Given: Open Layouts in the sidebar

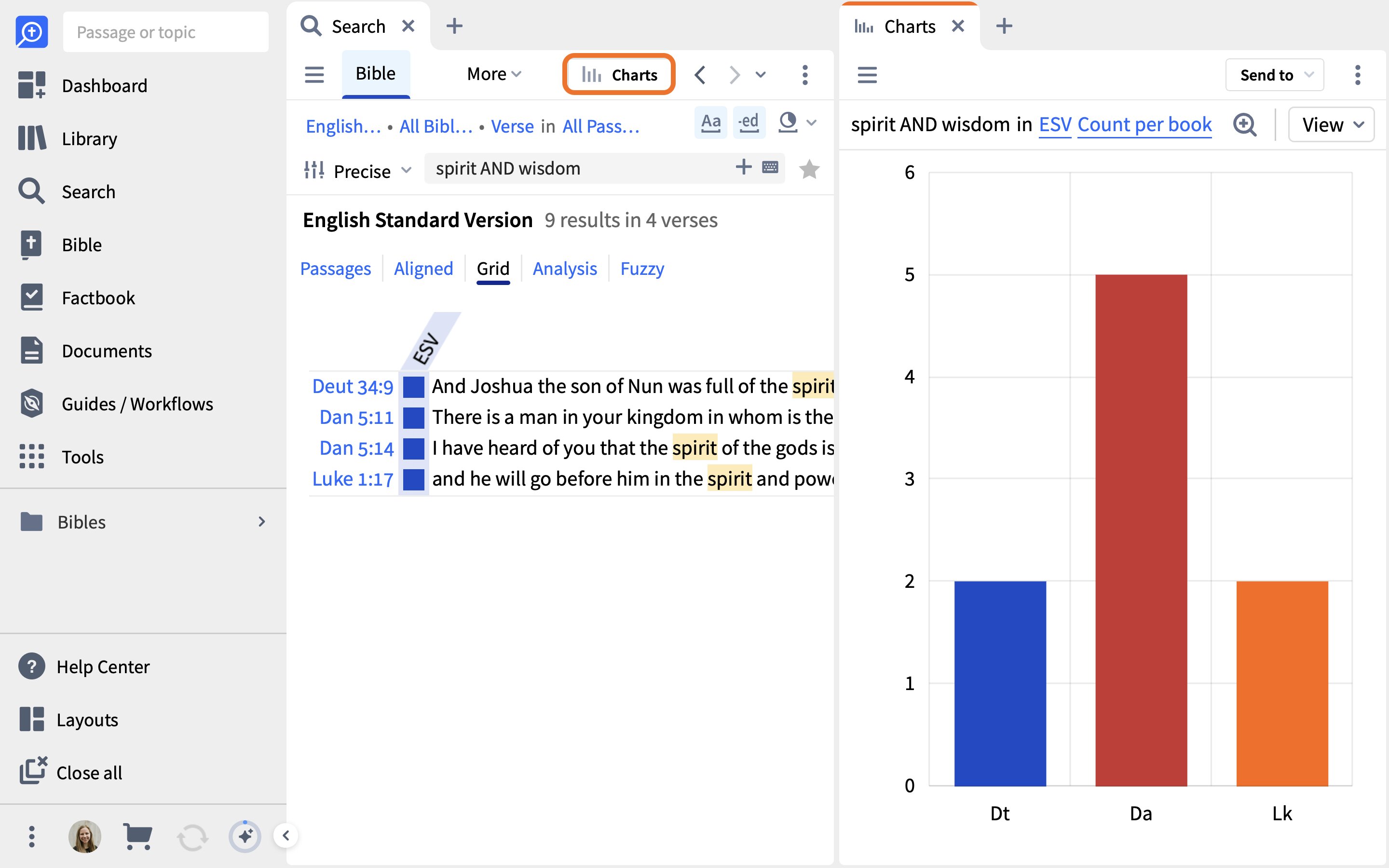Looking at the screenshot, I should click(68, 719).
